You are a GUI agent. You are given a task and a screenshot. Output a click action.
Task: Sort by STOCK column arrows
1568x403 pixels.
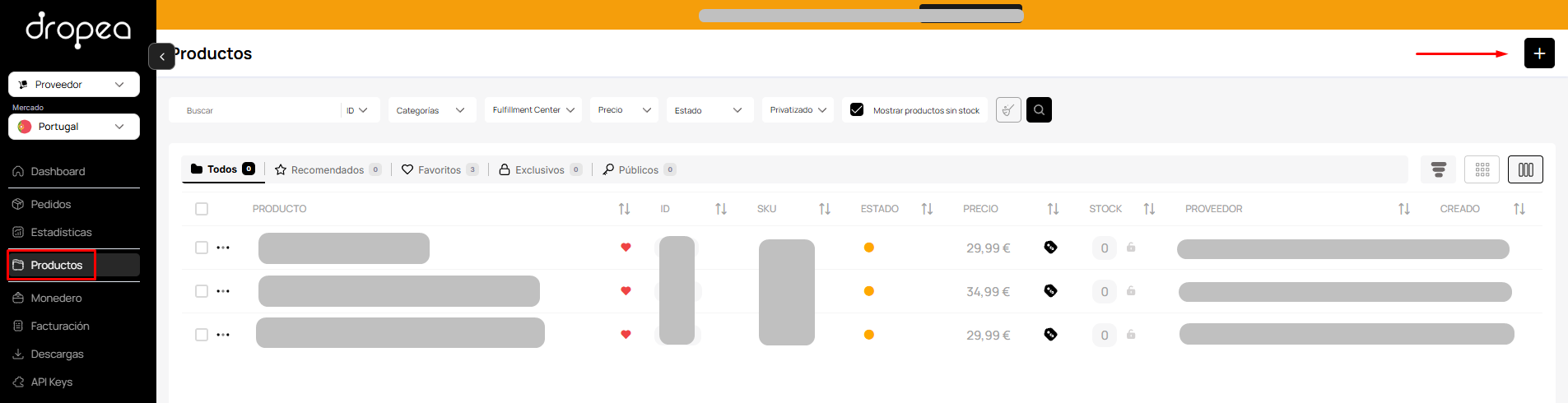pyautogui.click(x=1149, y=209)
